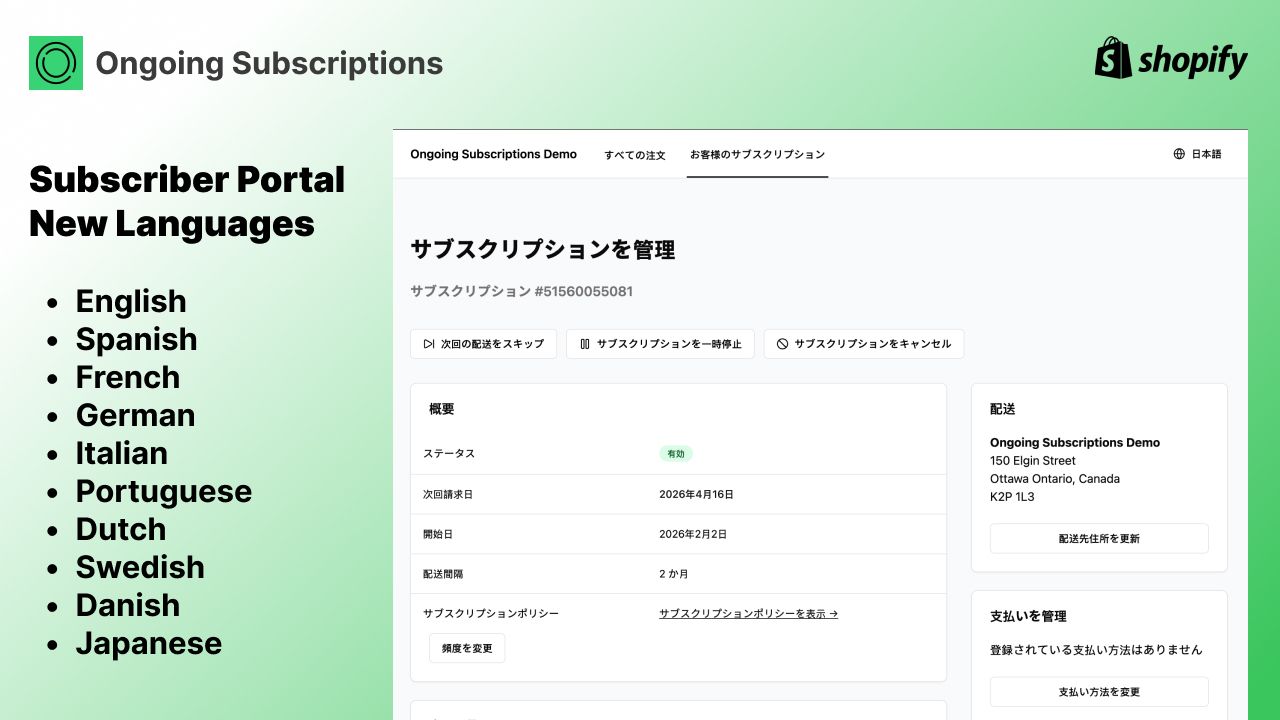The width and height of the screenshot is (1280, 720).
Task: Open サブスクリプションポリシーを表示 link
Action: pyautogui.click(x=748, y=614)
